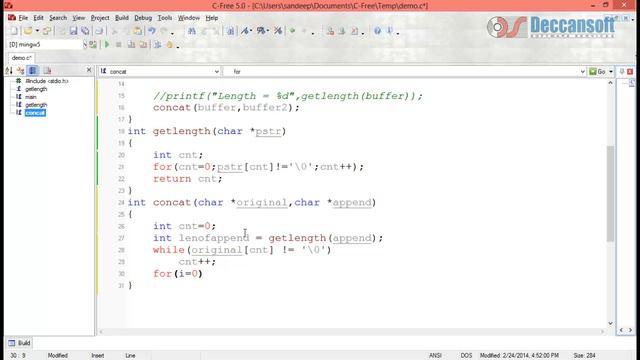
Task: Click the horizontal scroll left arrow
Action: tap(102, 331)
